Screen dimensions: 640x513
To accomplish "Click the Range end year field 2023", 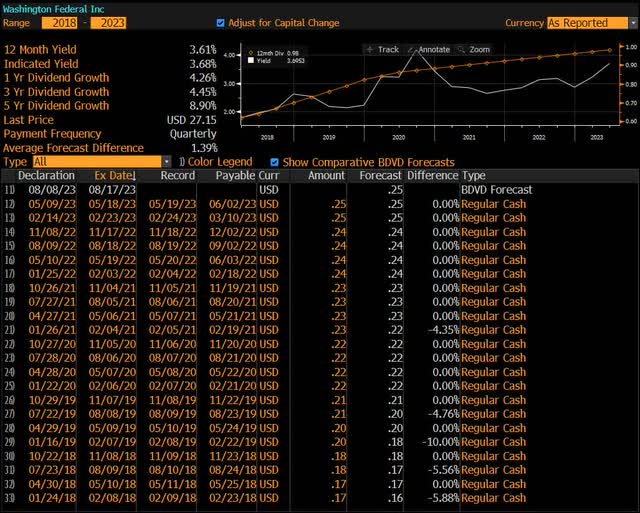I will (x=108, y=23).
